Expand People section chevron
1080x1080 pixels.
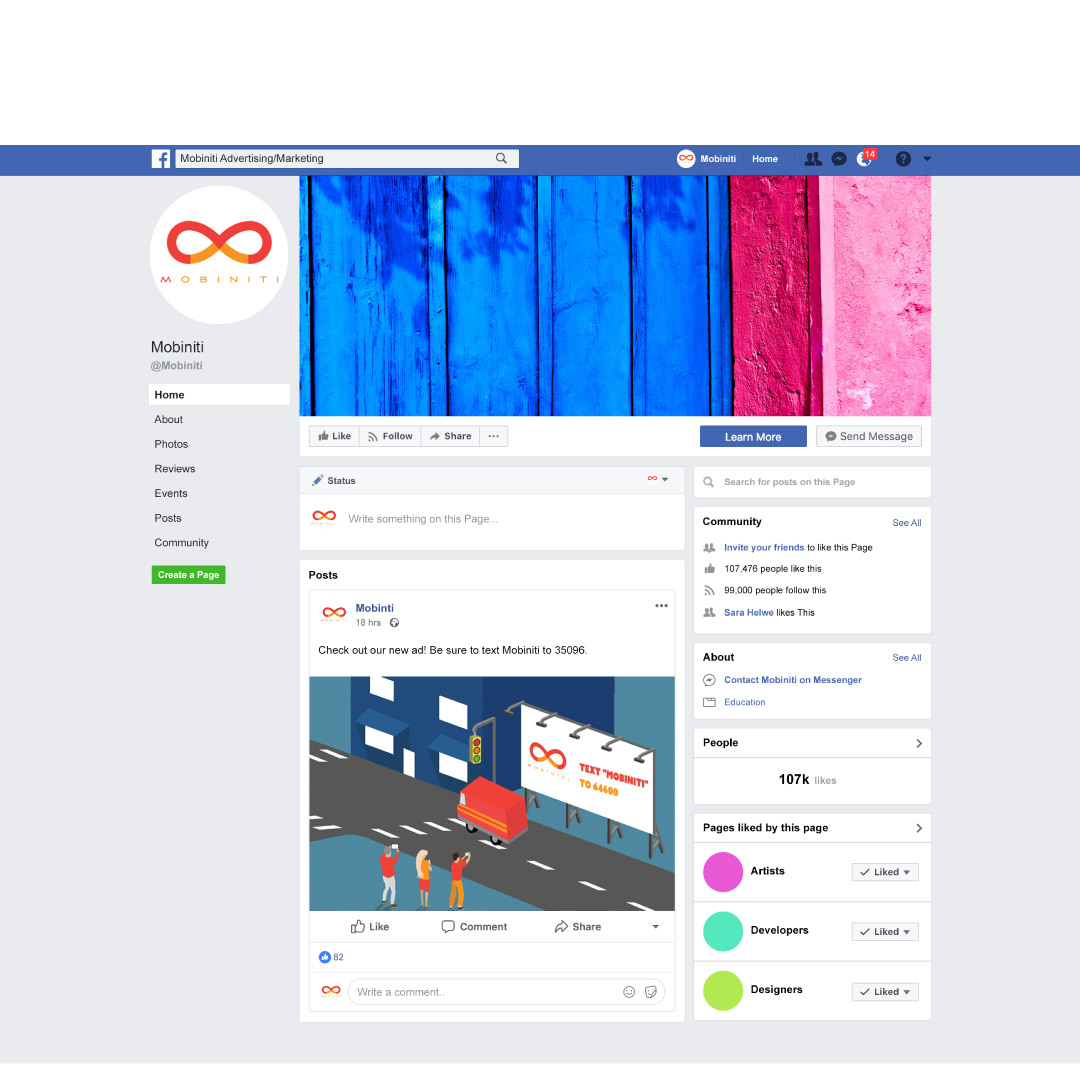(919, 743)
